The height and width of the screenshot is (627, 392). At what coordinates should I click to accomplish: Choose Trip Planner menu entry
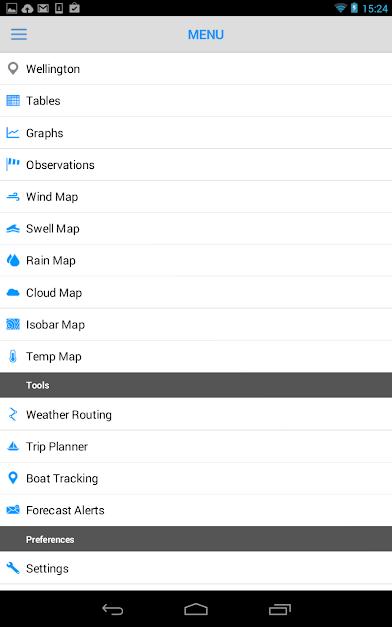tap(196, 446)
